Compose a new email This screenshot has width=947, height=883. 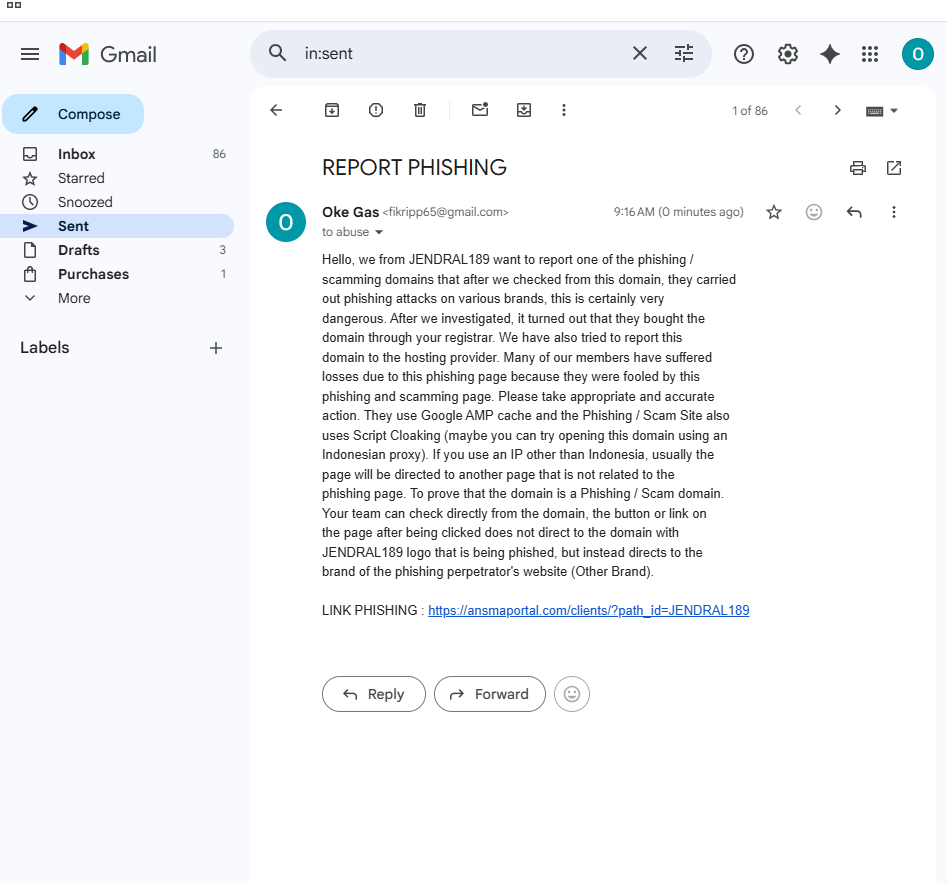tap(73, 114)
